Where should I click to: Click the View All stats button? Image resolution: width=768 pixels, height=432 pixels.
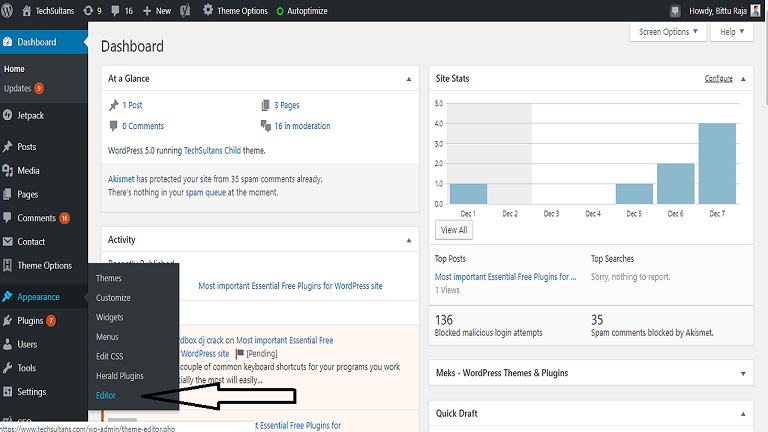point(454,230)
